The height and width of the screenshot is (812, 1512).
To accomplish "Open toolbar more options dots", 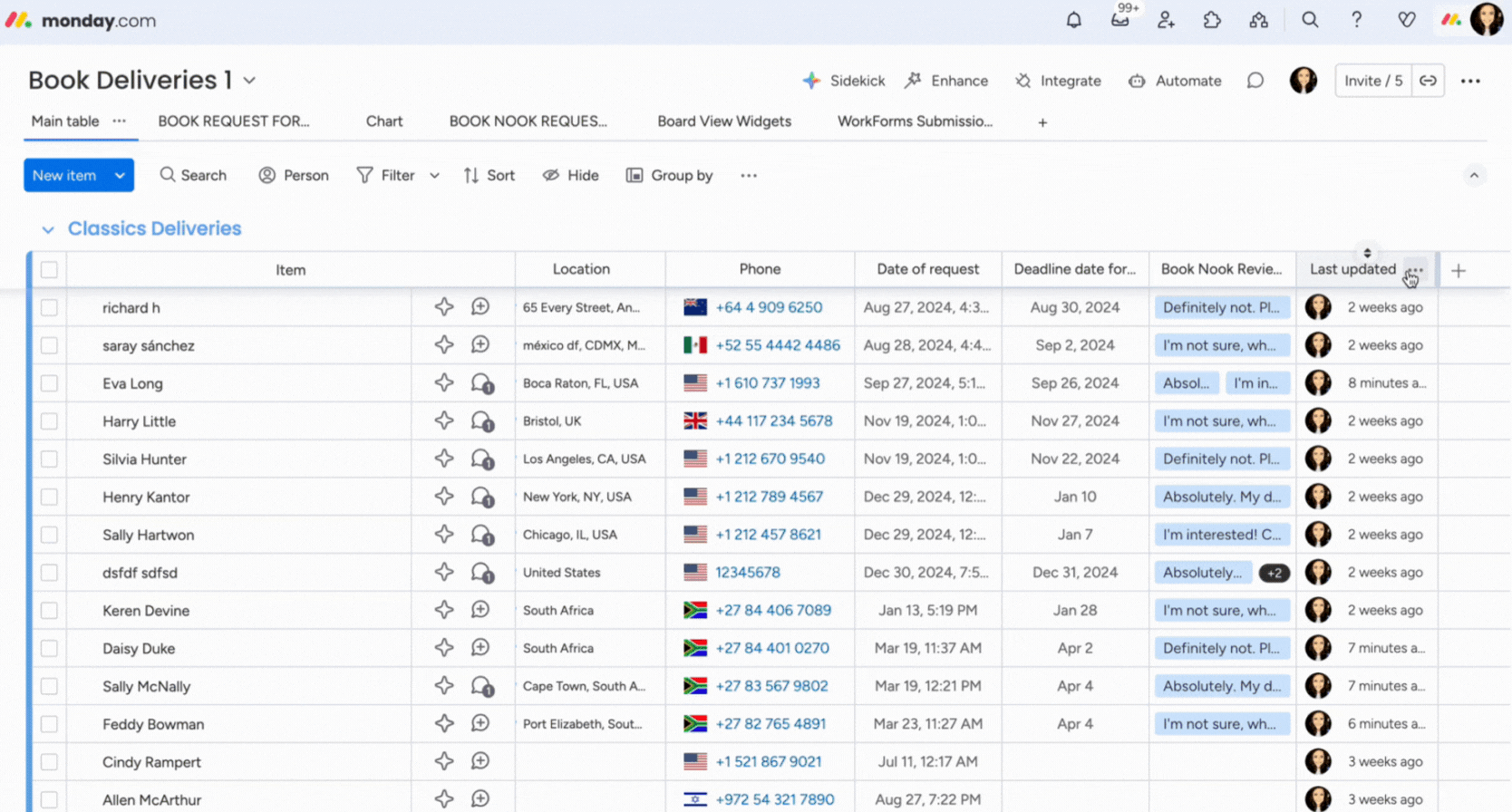I will tap(748, 175).
